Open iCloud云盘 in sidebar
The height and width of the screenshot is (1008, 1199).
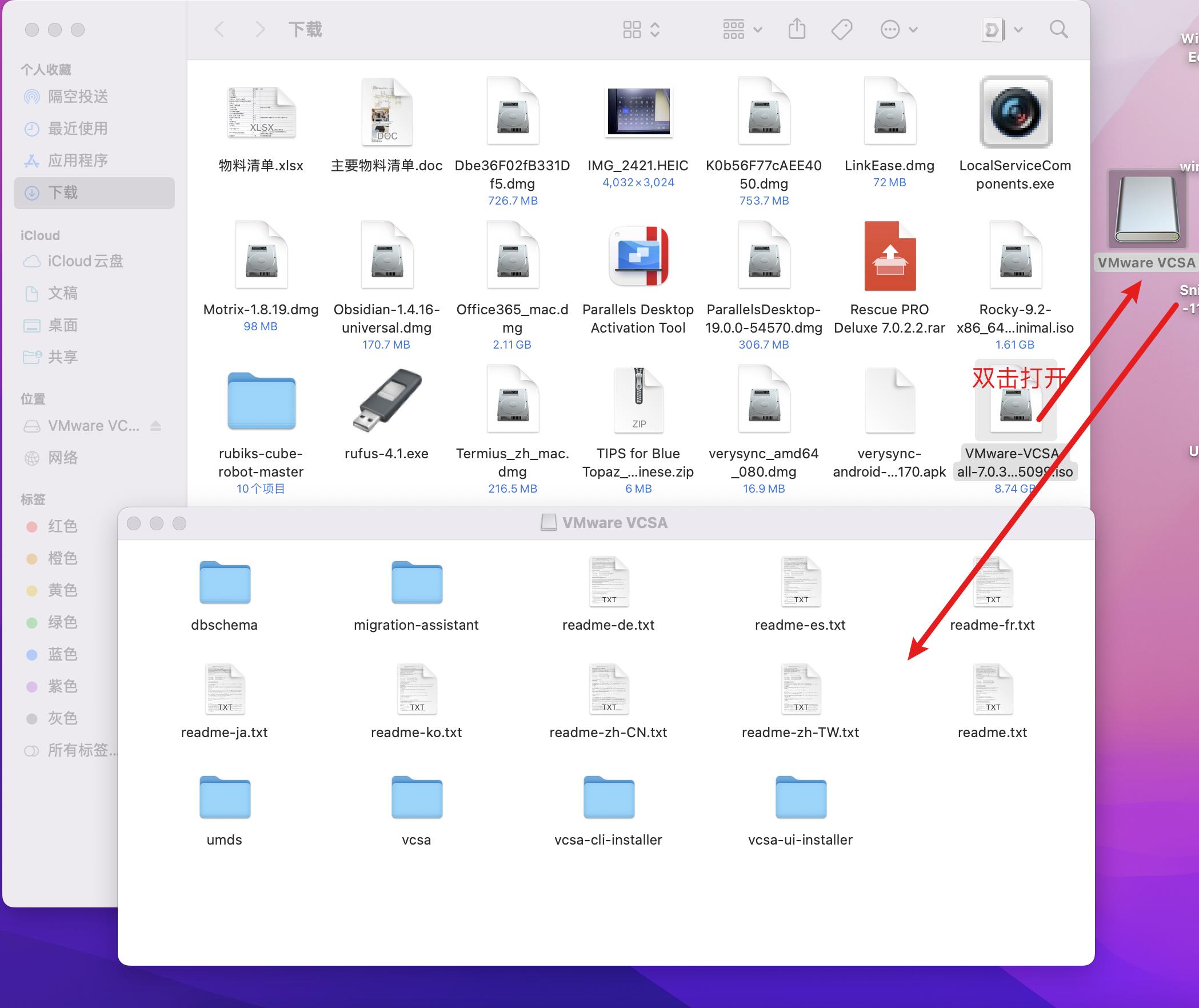[x=94, y=261]
